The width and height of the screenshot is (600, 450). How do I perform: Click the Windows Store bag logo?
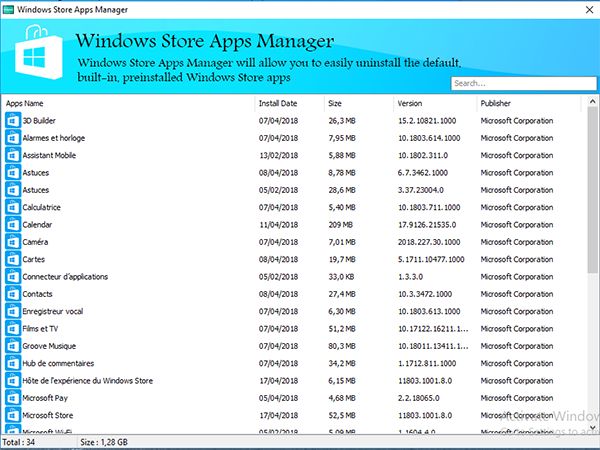point(39,52)
